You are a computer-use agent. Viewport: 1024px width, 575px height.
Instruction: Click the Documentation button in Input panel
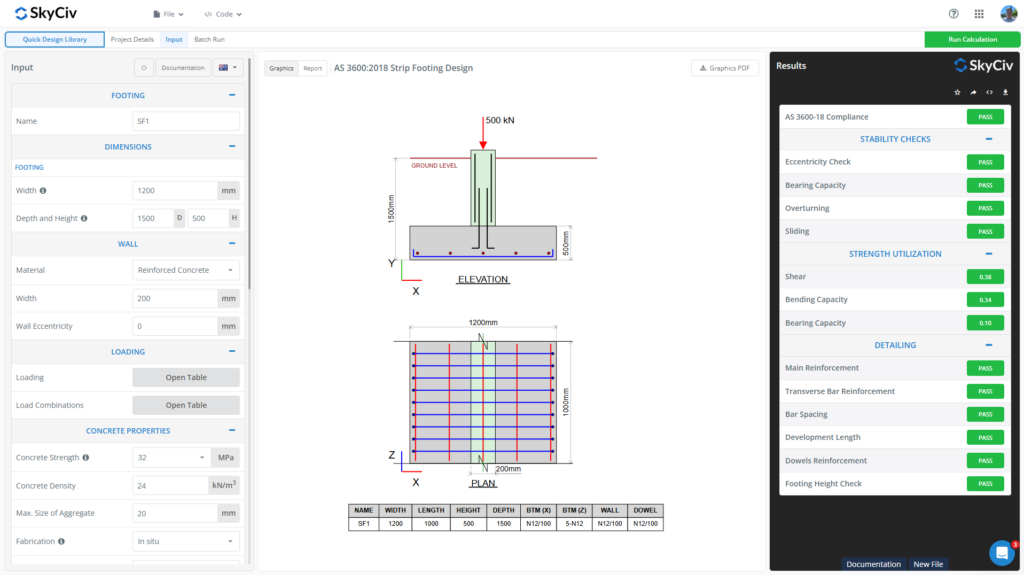(183, 67)
